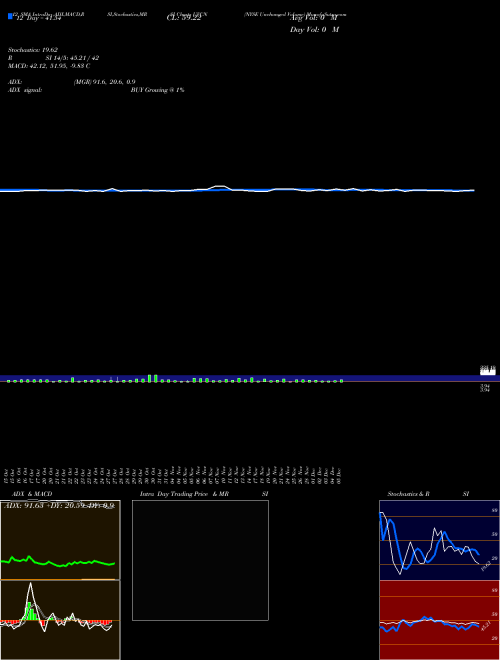Open the blue Stochastics chart panel
The width and height of the screenshot is (500, 660).
click(439, 540)
